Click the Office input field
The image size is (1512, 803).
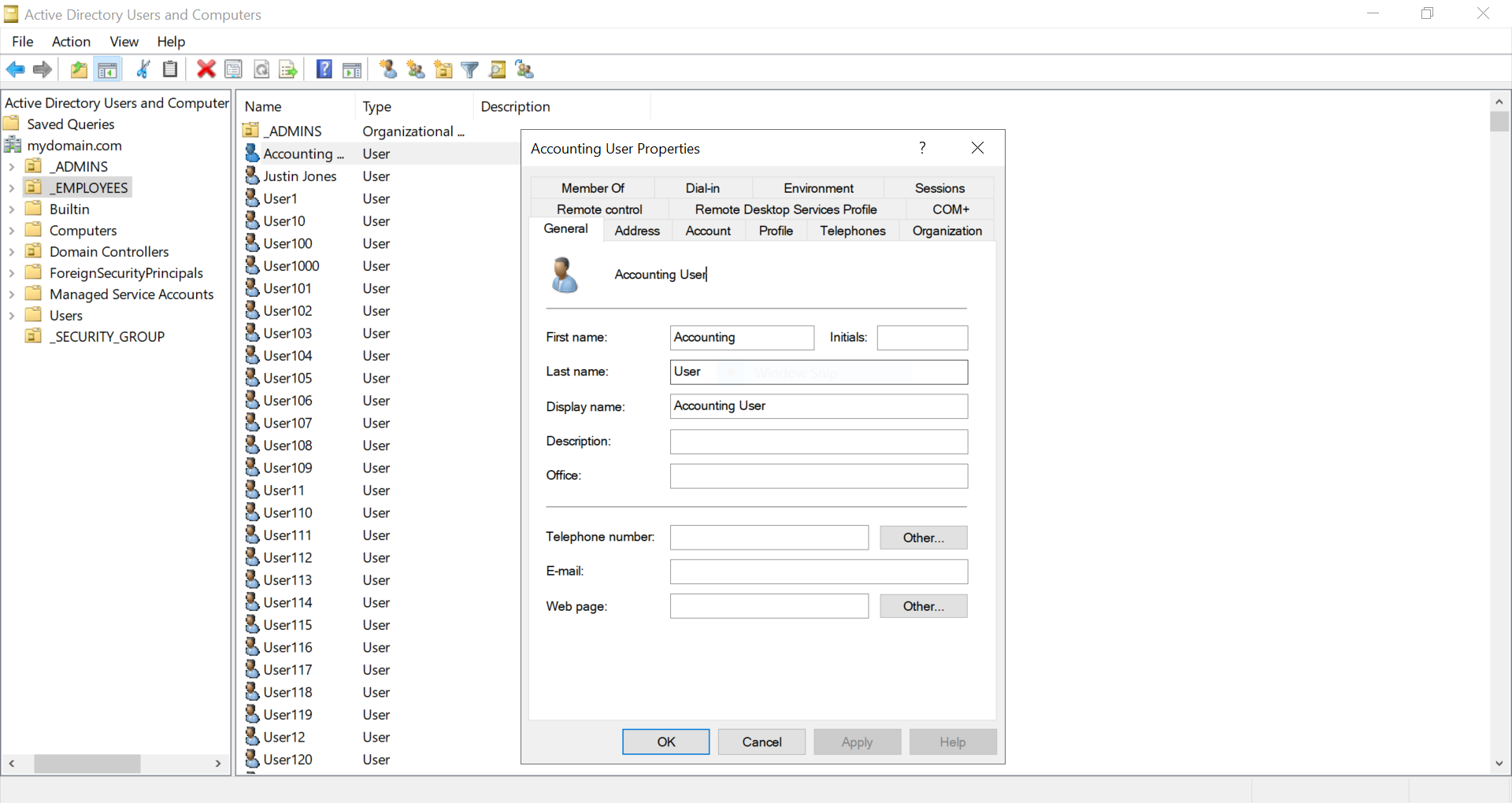tap(819, 476)
